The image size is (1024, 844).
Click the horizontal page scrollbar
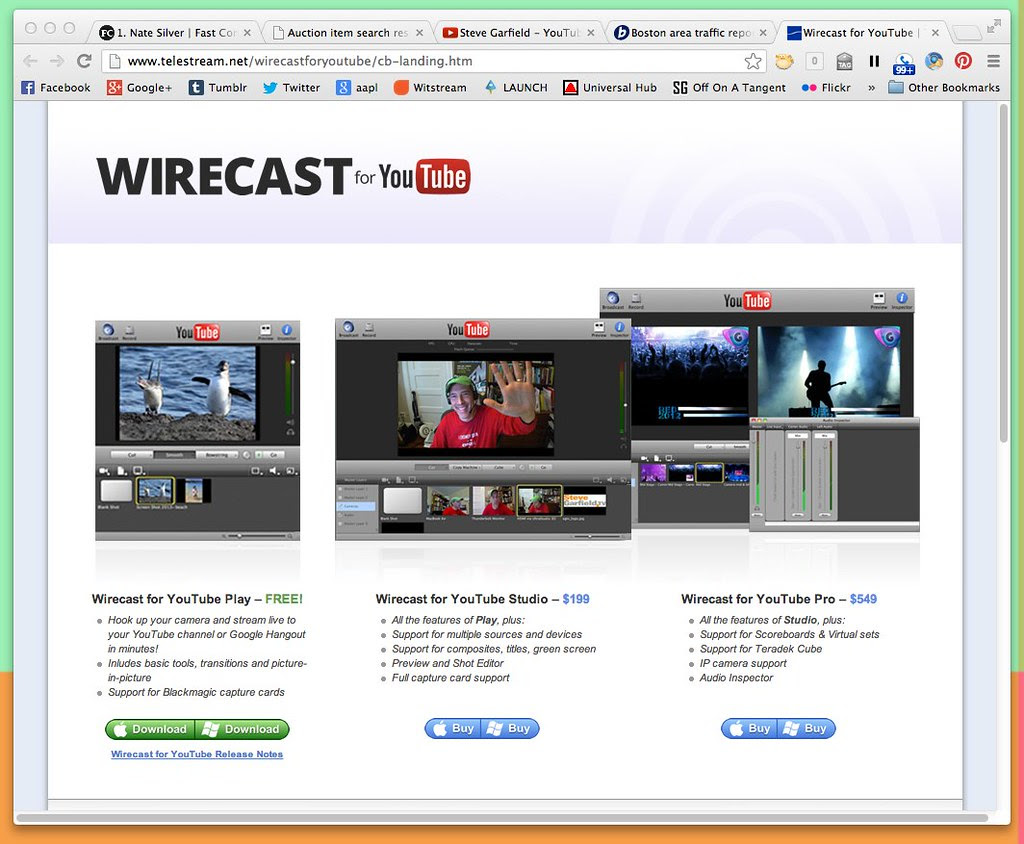click(502, 818)
